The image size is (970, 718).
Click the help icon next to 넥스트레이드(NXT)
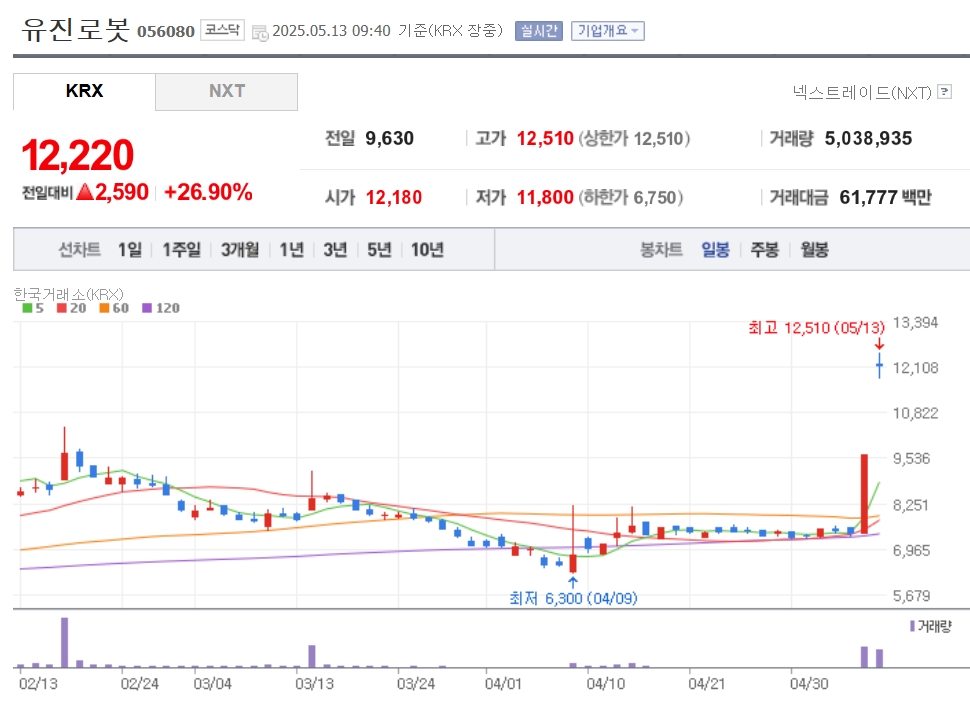(x=944, y=92)
